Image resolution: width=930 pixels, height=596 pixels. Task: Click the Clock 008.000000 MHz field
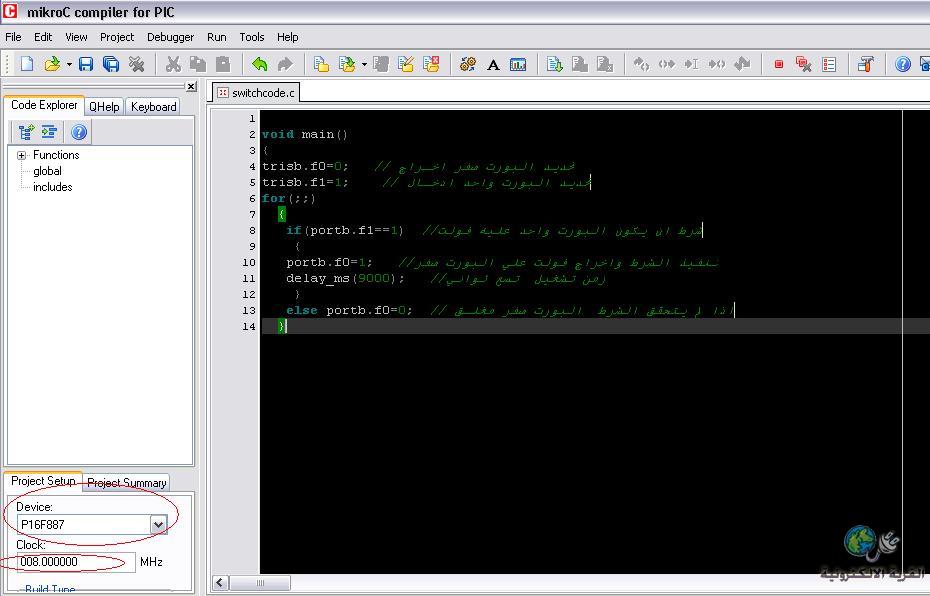(x=76, y=562)
